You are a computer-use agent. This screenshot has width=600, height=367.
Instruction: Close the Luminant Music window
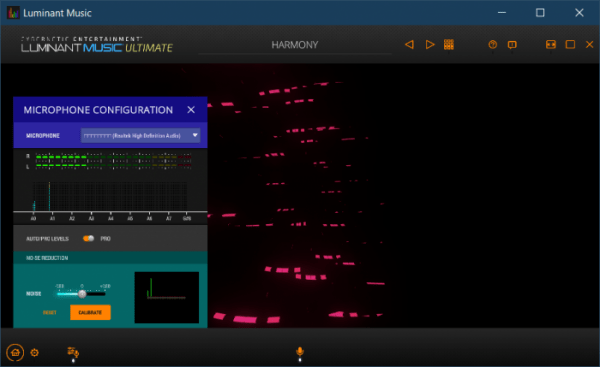579,13
